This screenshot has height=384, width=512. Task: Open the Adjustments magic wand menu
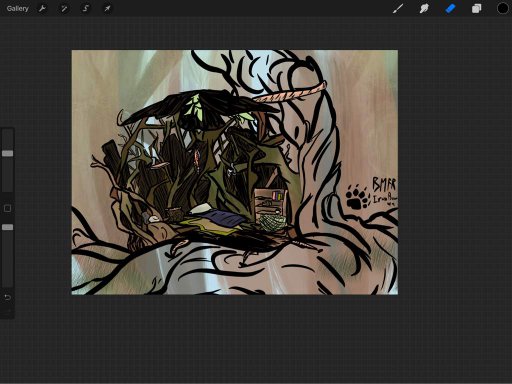64,8
